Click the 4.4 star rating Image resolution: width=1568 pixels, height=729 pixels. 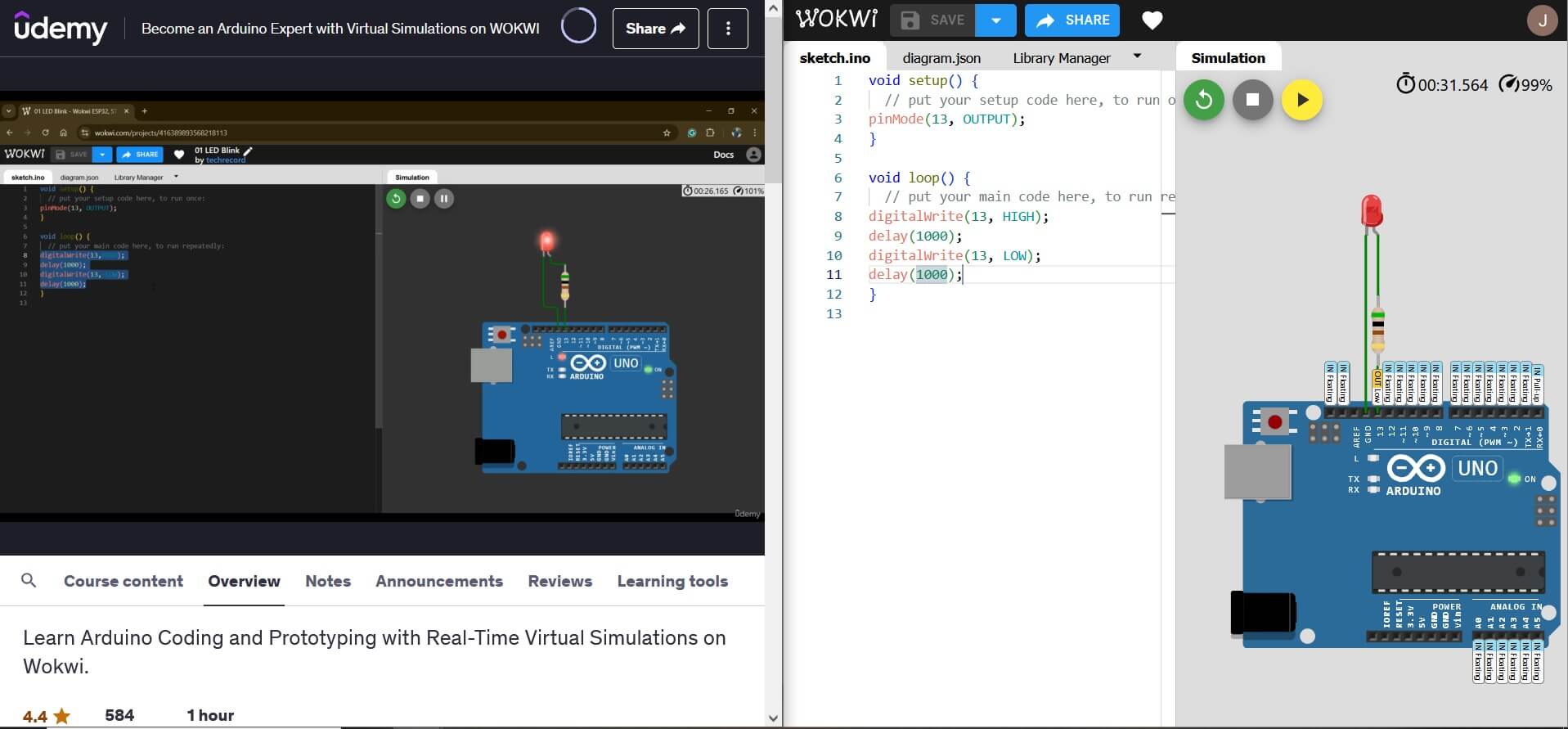click(x=47, y=716)
